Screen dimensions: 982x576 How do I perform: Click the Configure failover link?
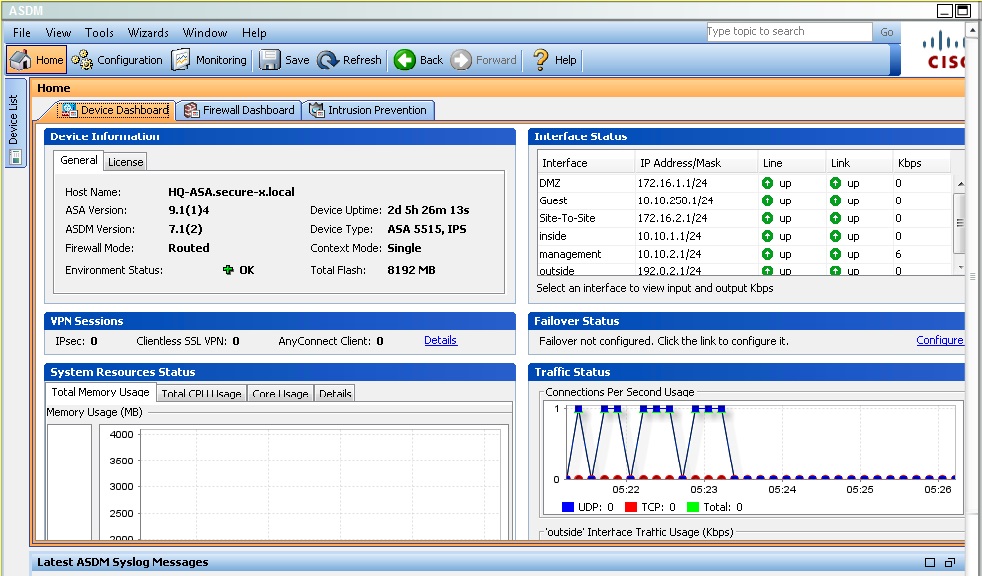point(939,341)
